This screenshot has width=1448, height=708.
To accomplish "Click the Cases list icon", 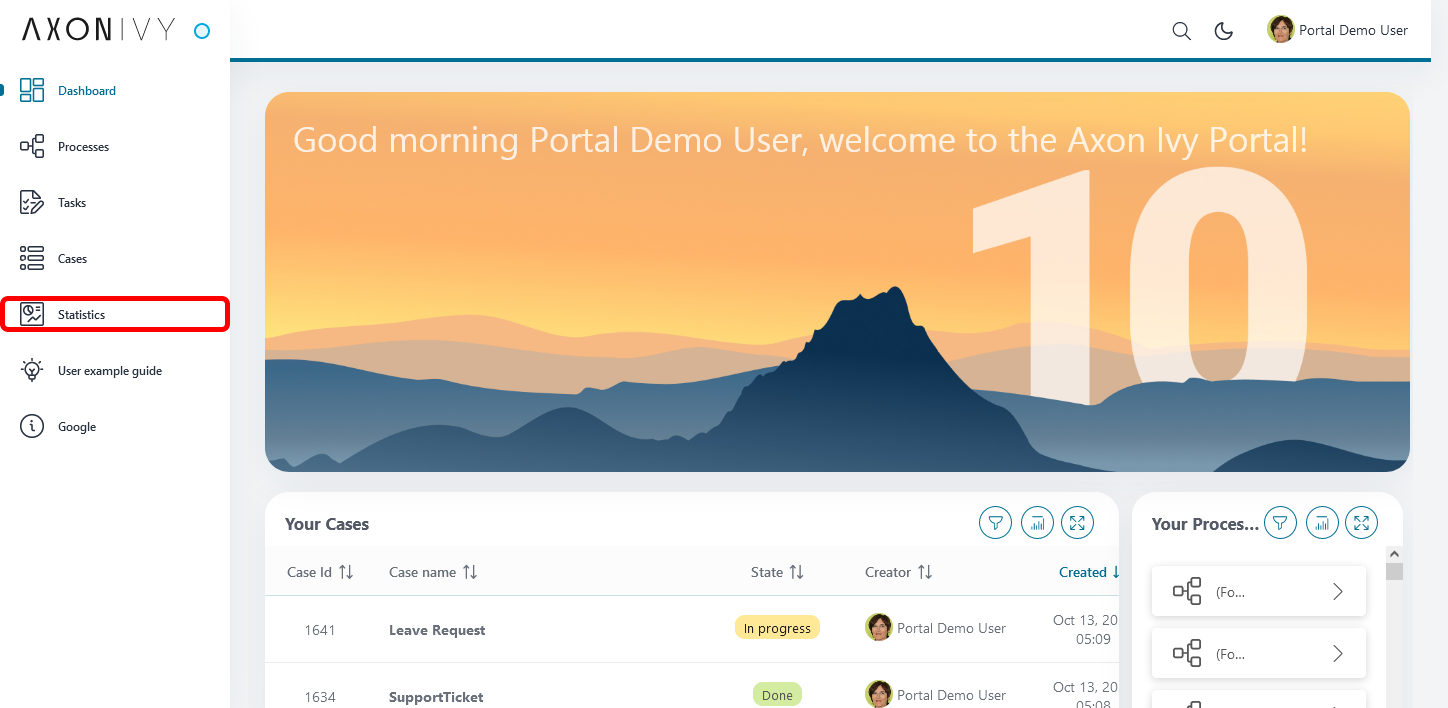I will (32, 258).
